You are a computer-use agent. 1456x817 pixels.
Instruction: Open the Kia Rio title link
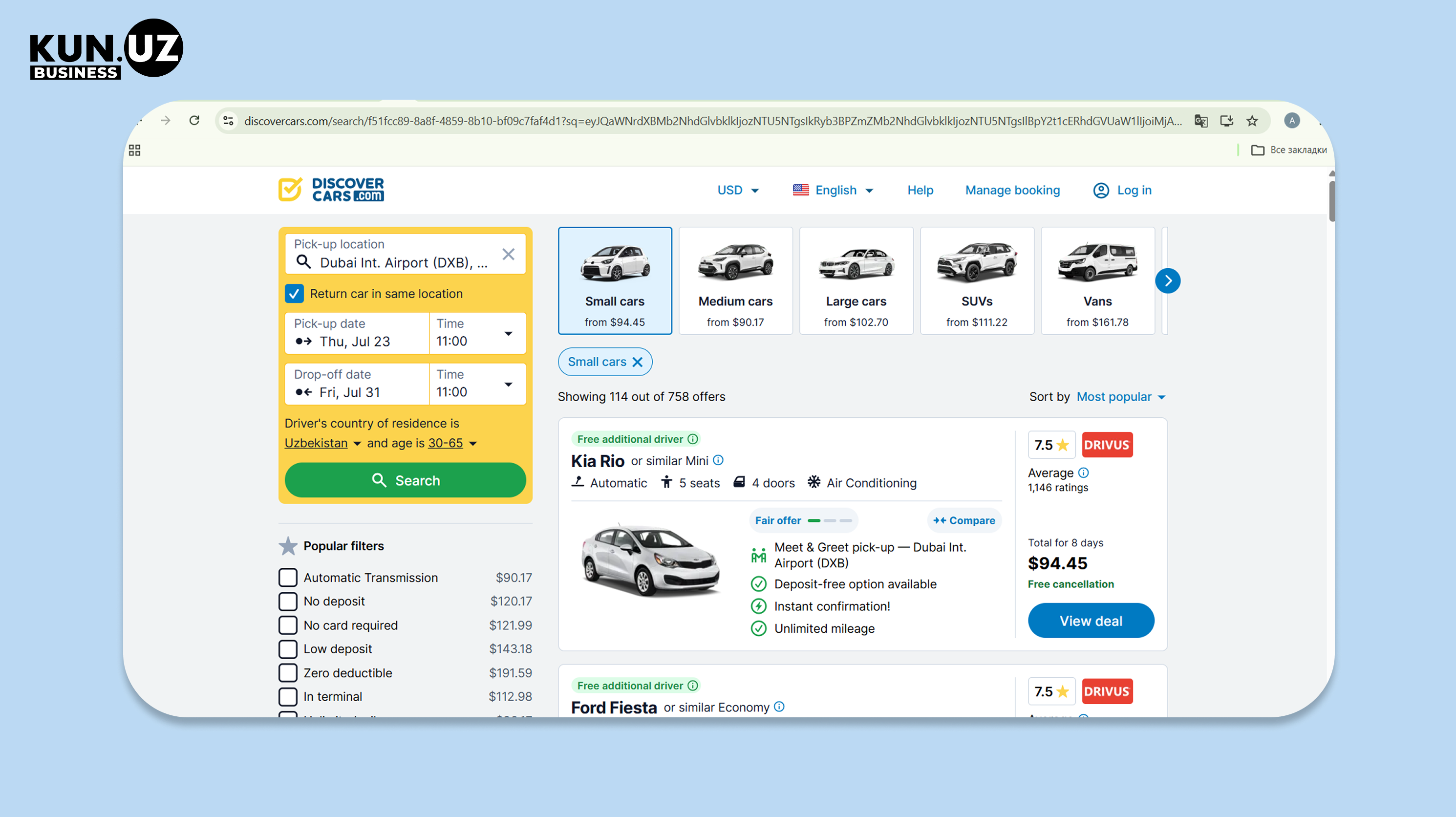pyautogui.click(x=598, y=461)
